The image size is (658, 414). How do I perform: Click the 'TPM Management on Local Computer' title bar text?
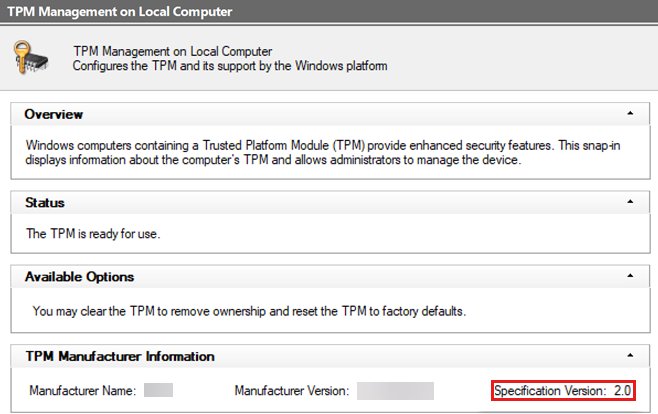click(120, 11)
